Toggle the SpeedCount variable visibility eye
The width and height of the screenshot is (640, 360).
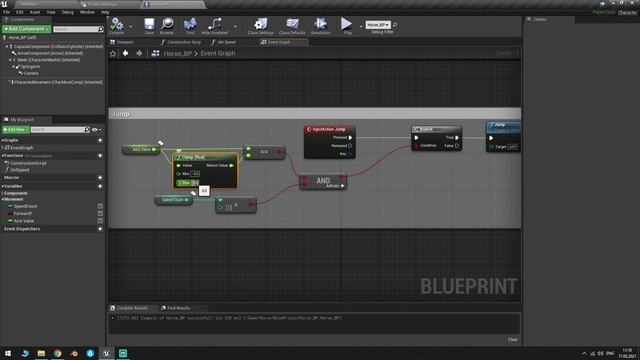tap(100, 206)
